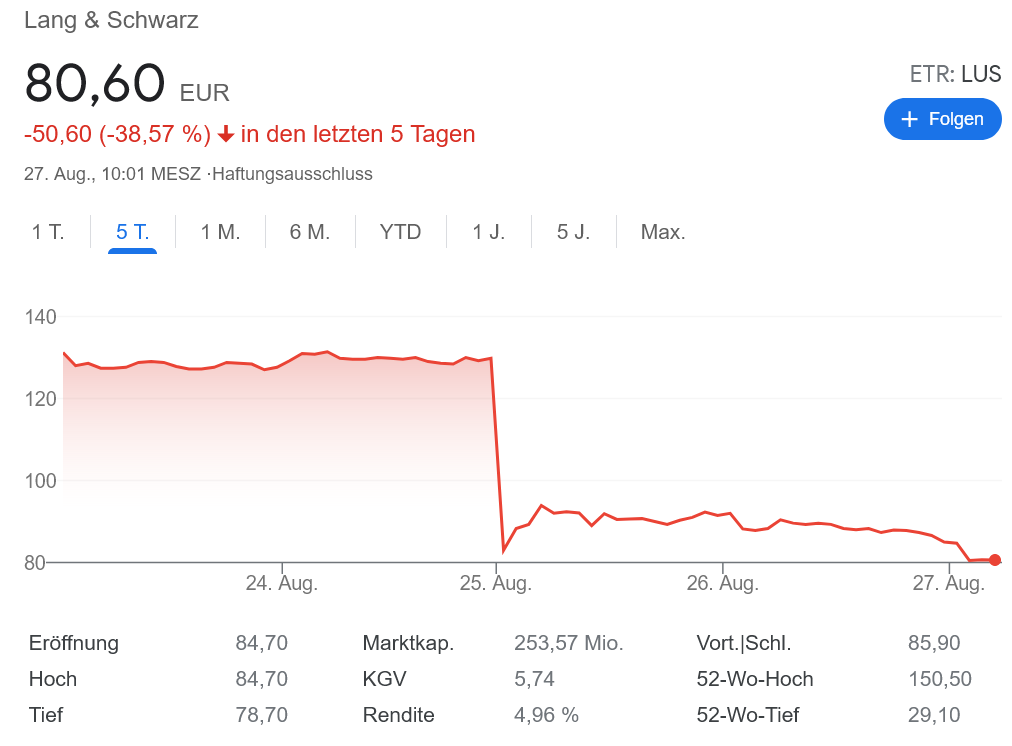The width and height of the screenshot is (1012, 746).
Task: Switch to the 6 M. chart range
Action: (x=310, y=232)
